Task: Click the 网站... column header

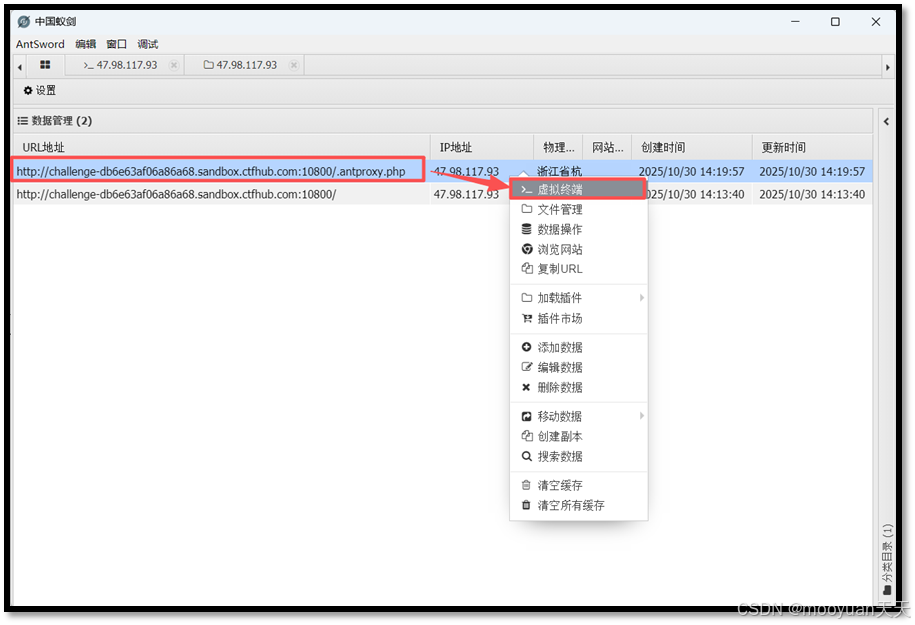Action: (x=607, y=148)
